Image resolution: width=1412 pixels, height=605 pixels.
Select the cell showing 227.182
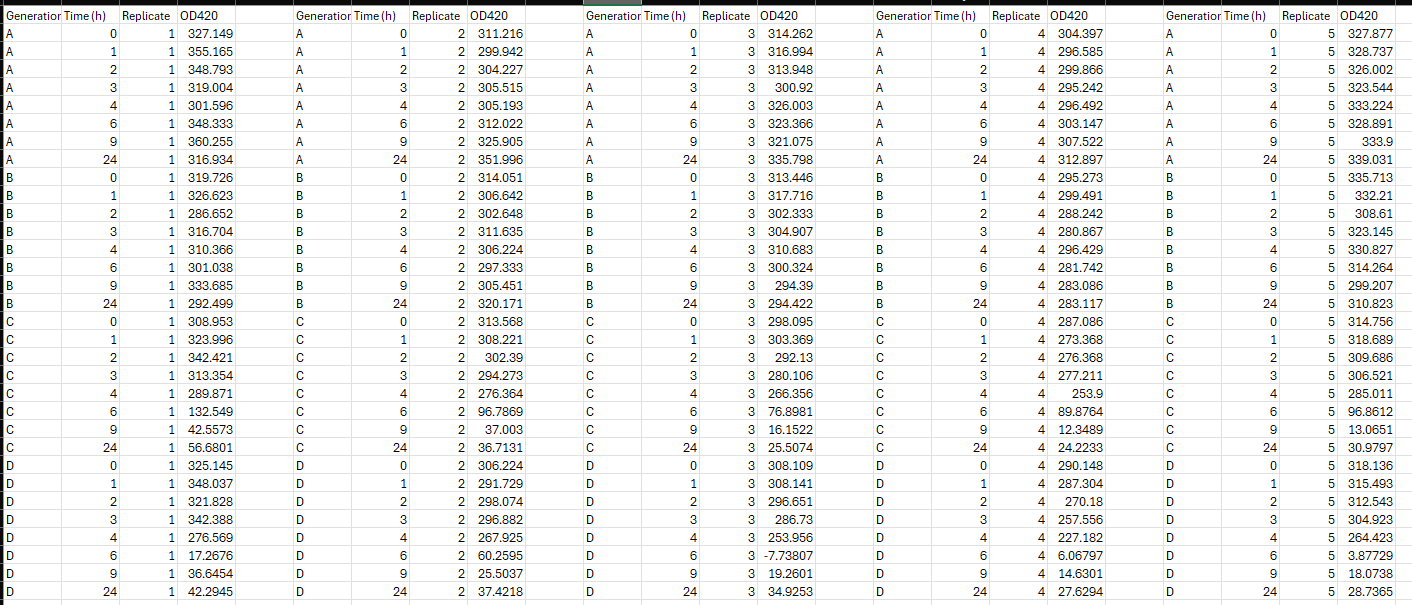coord(1078,538)
